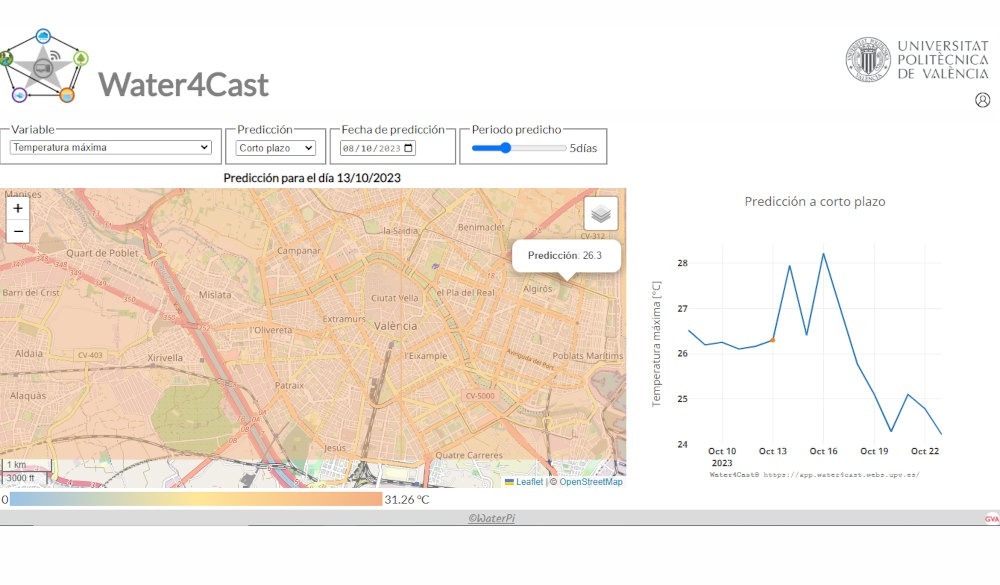Open the Leaflet attribution link
Viewport: 1000px width, 585px height.
[x=531, y=481]
